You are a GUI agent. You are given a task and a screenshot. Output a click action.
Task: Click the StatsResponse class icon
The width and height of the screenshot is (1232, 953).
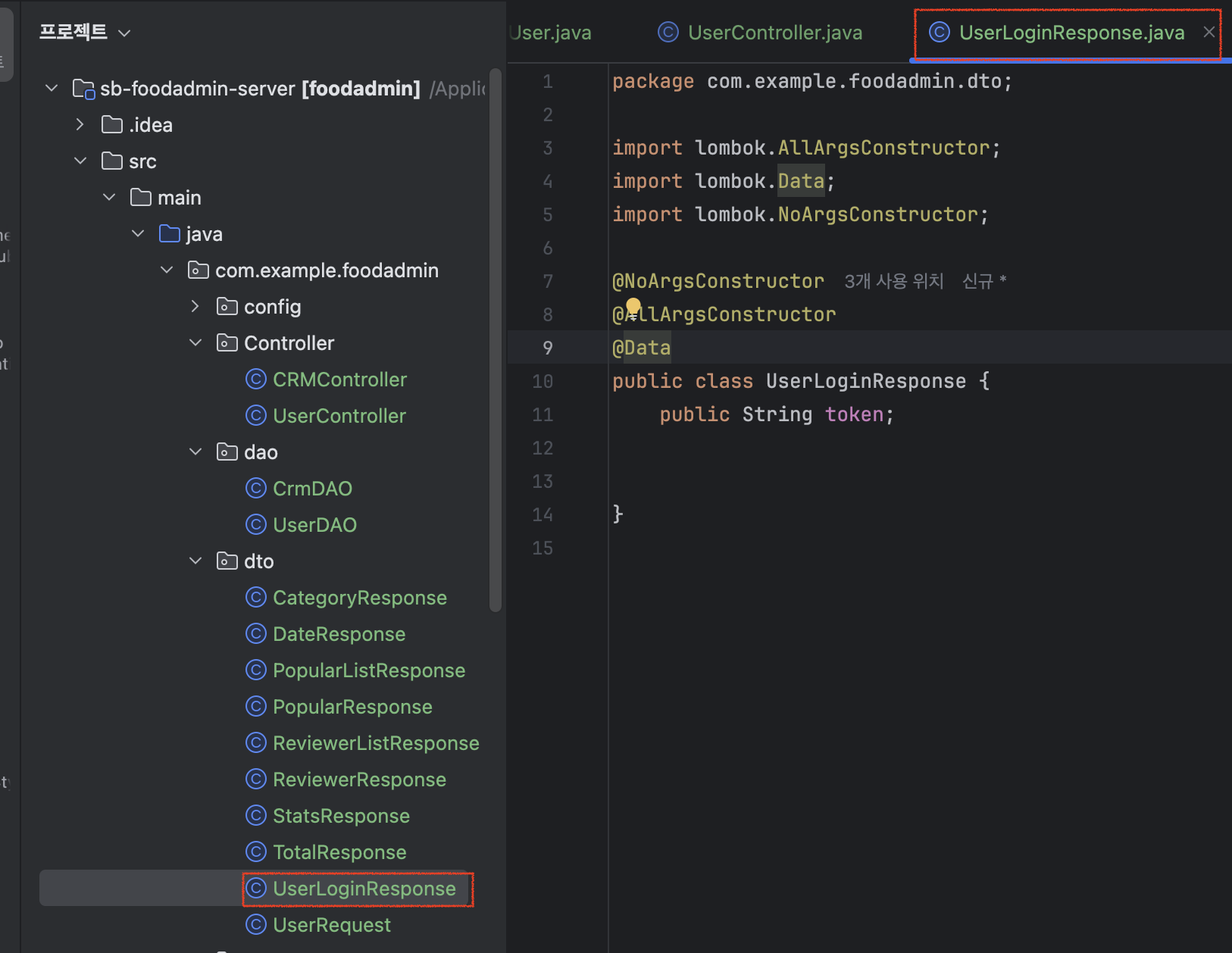point(256,815)
